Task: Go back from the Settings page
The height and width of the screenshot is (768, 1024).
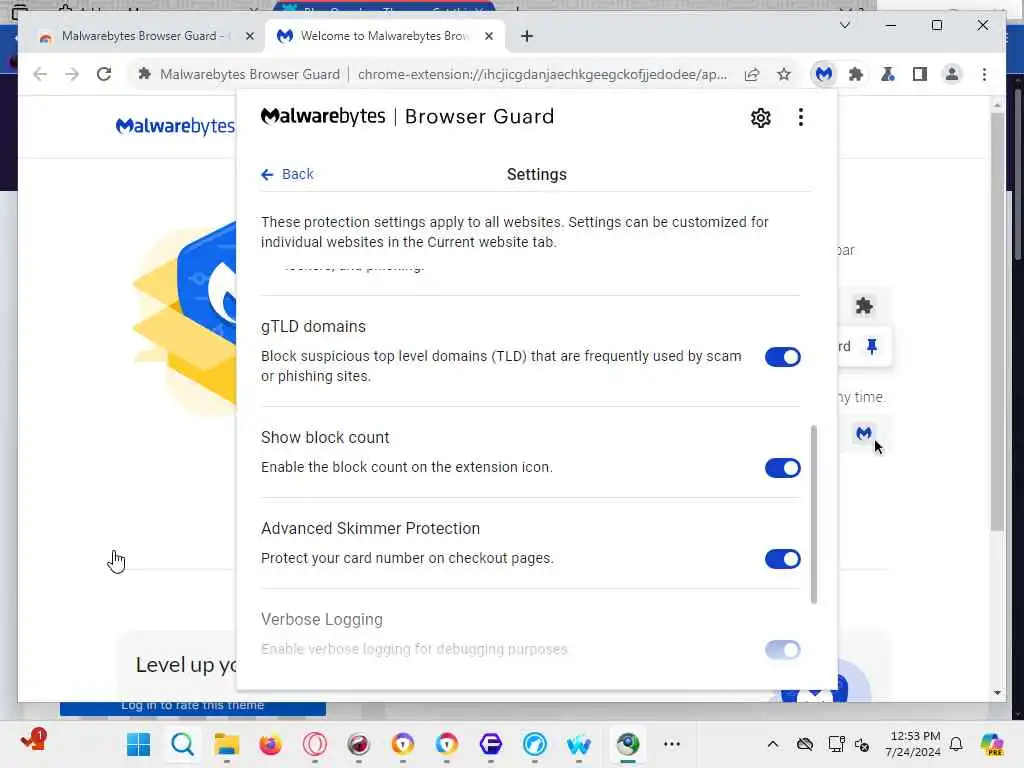Action: pos(287,174)
